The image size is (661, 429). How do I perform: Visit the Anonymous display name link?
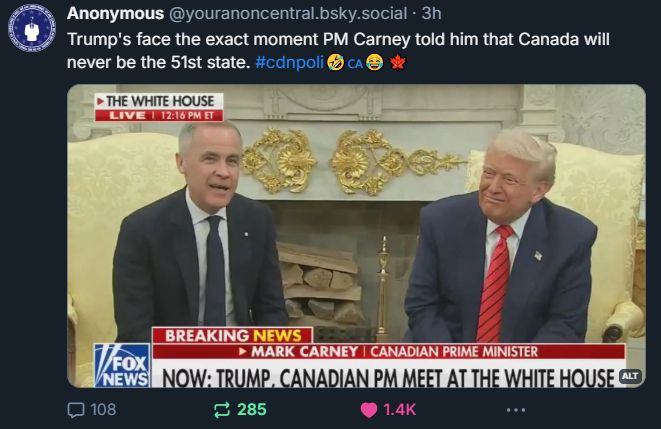pyautogui.click(x=115, y=13)
